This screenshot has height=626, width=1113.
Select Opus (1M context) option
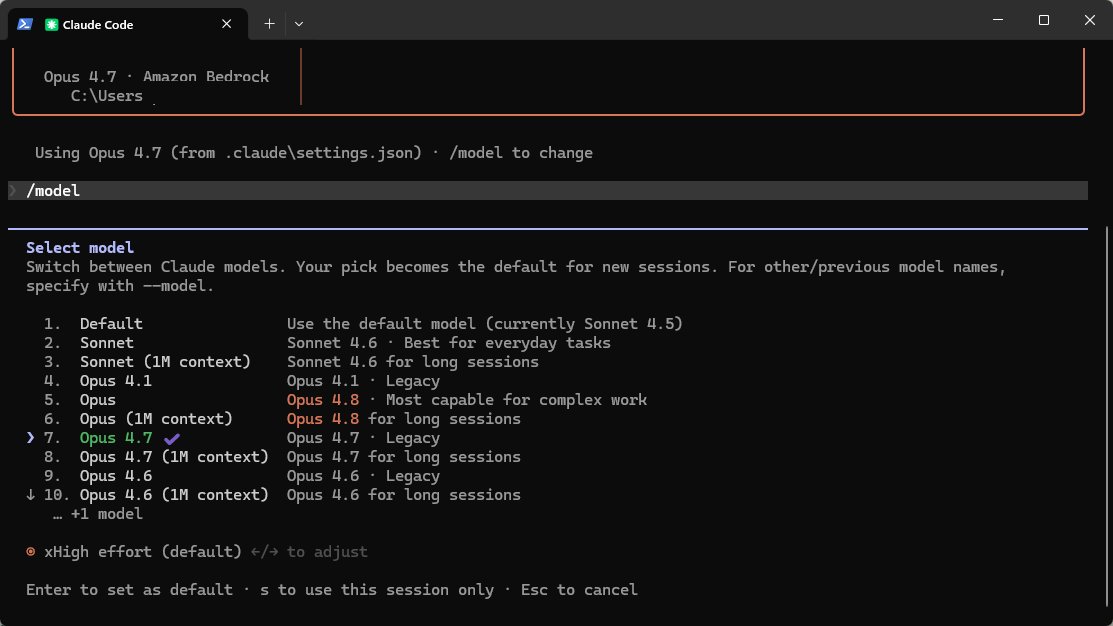[x=156, y=419]
